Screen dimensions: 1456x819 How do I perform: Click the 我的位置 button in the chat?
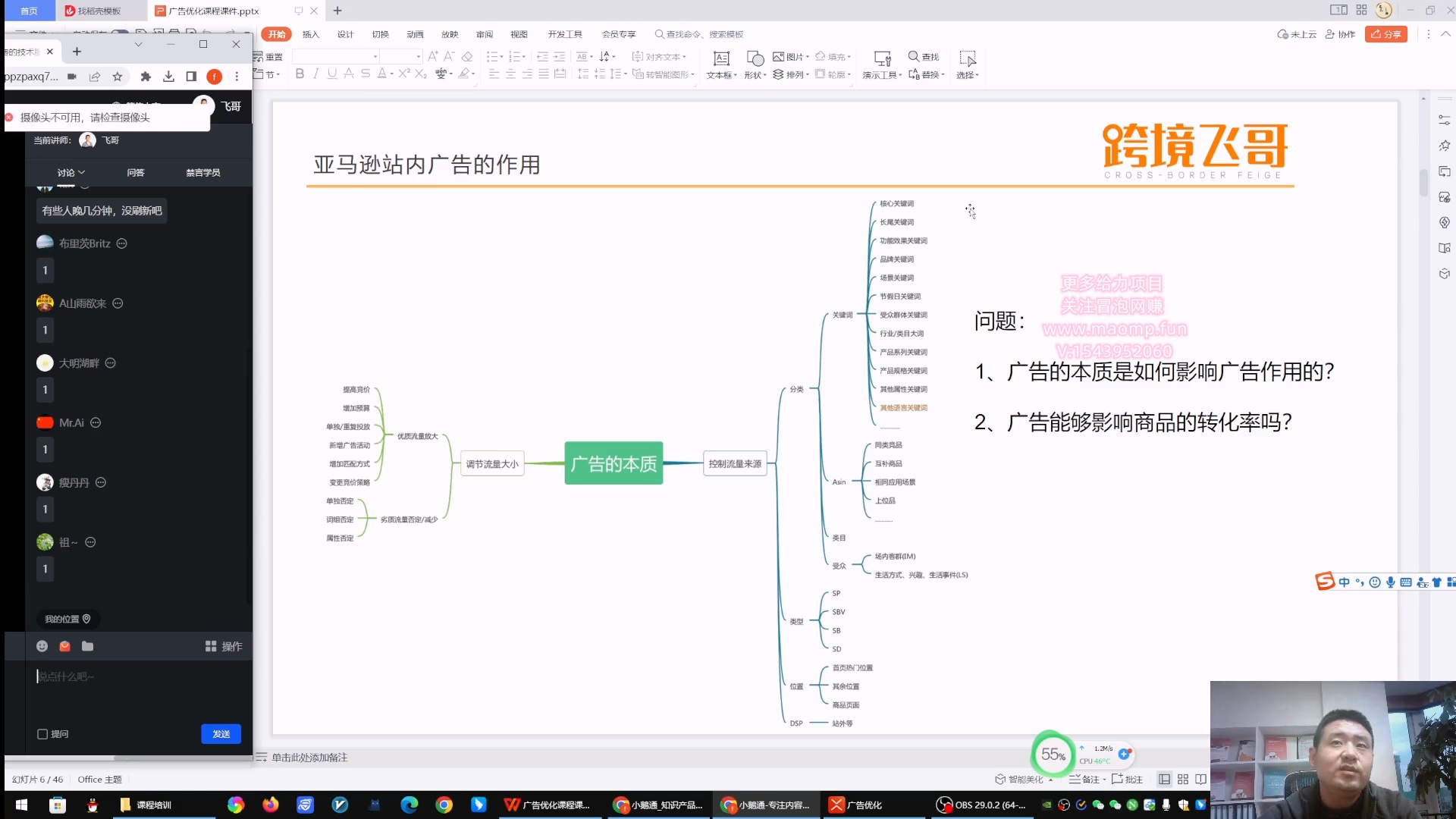click(x=67, y=620)
